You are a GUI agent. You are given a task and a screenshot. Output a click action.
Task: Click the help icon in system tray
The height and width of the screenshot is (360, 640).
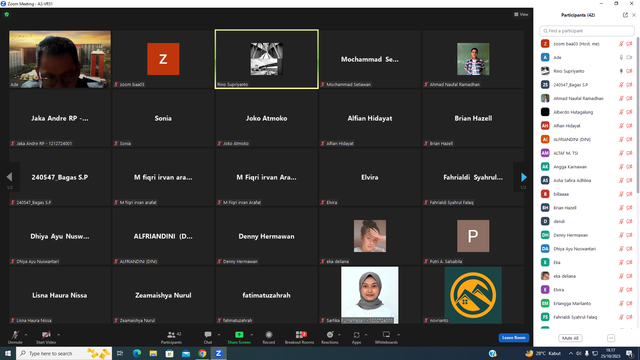493,353
